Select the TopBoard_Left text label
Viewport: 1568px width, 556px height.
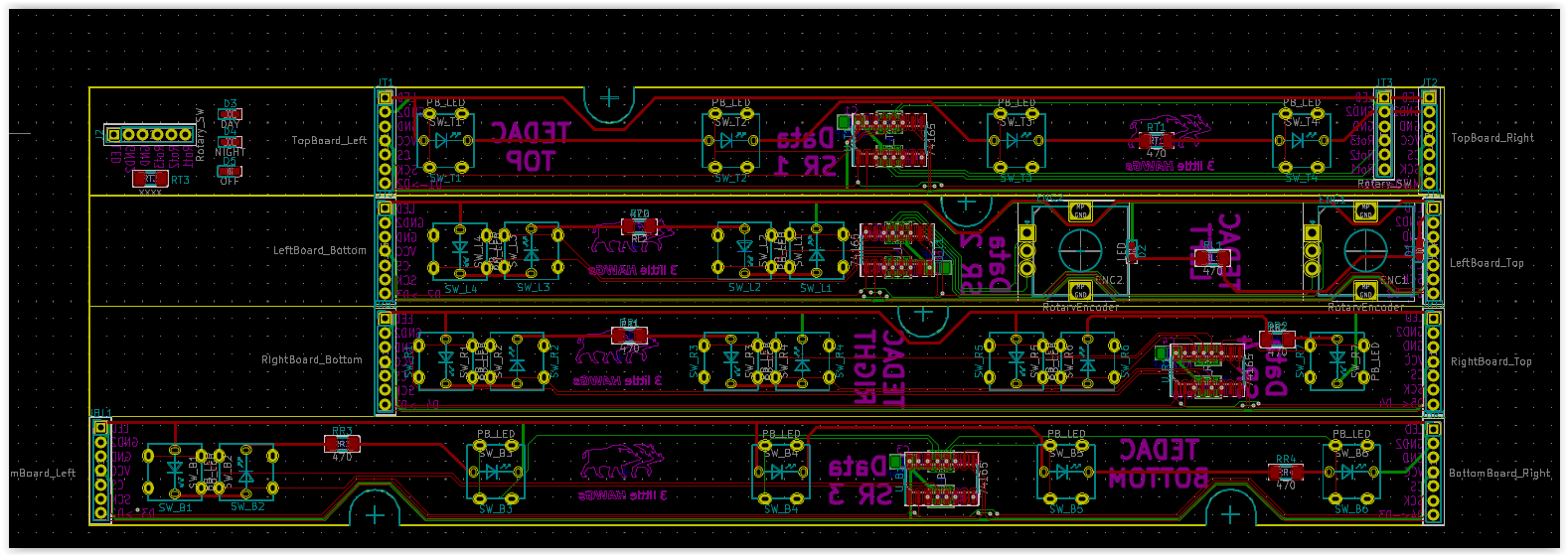click(329, 141)
